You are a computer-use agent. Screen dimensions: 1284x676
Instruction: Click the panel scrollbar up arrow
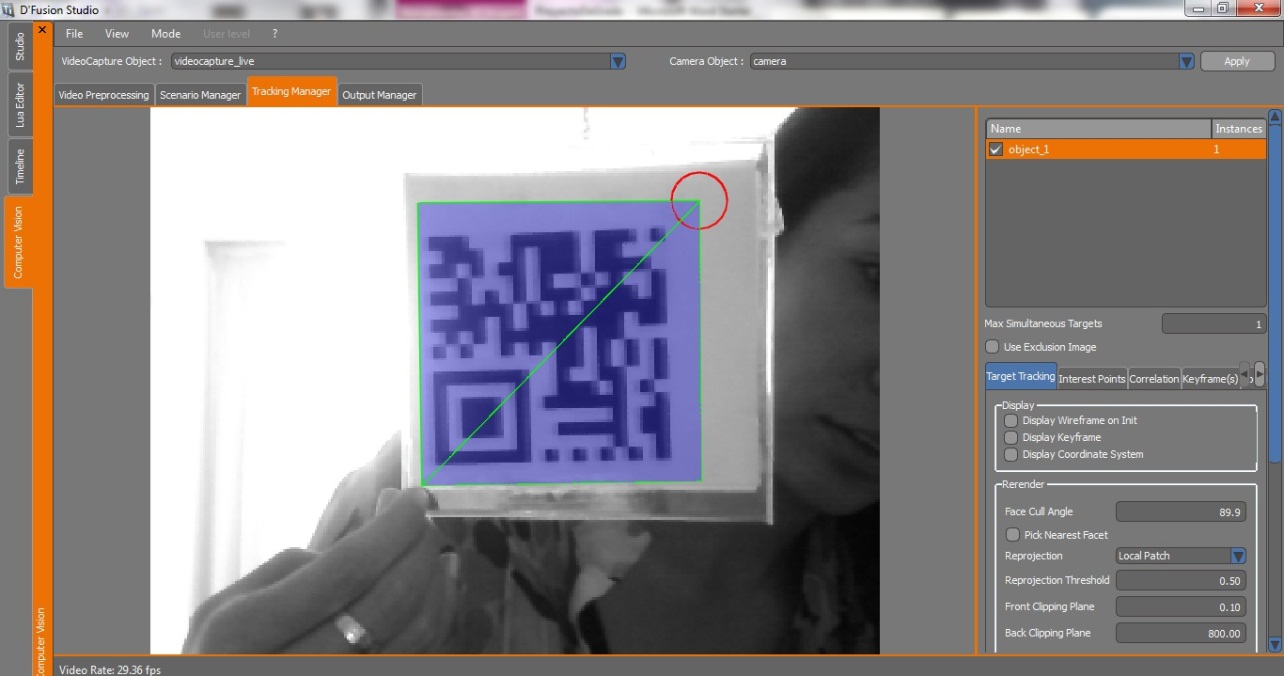point(1275,116)
